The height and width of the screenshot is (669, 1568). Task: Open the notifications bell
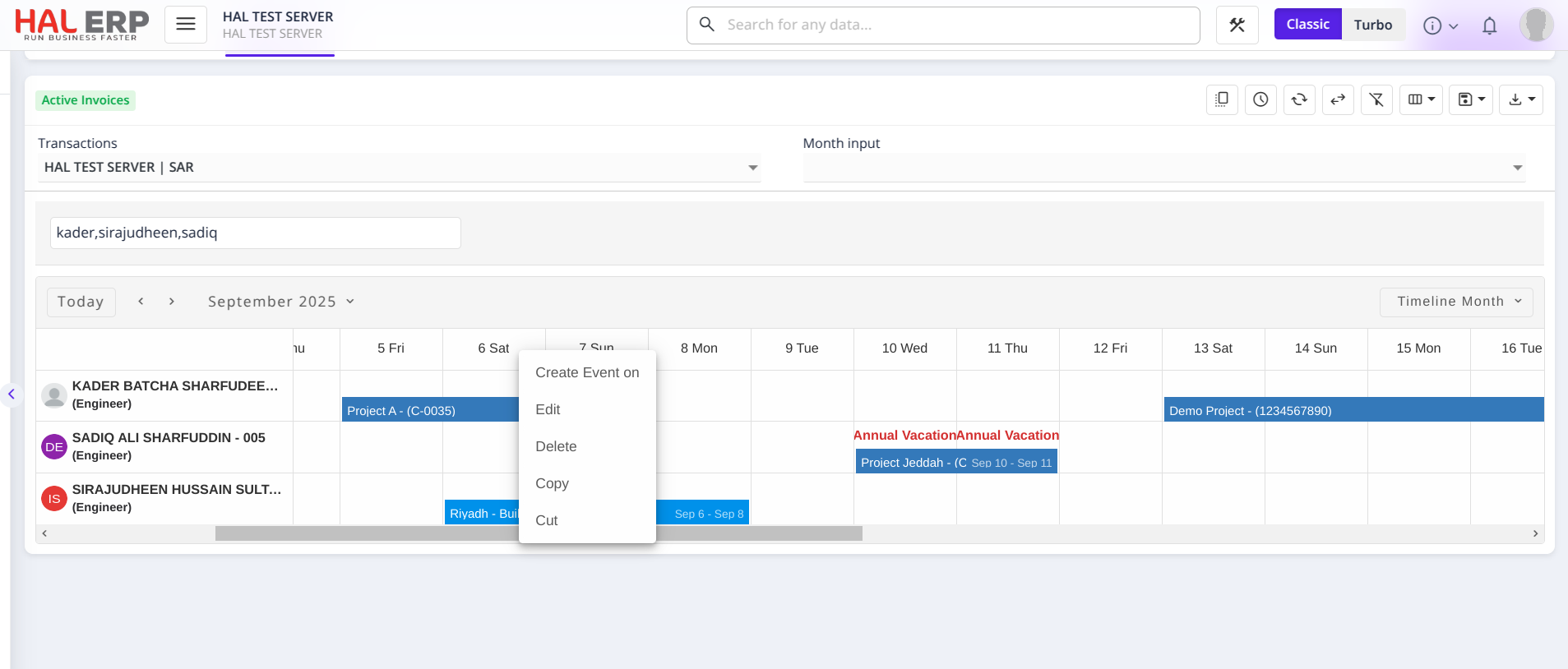click(1489, 25)
